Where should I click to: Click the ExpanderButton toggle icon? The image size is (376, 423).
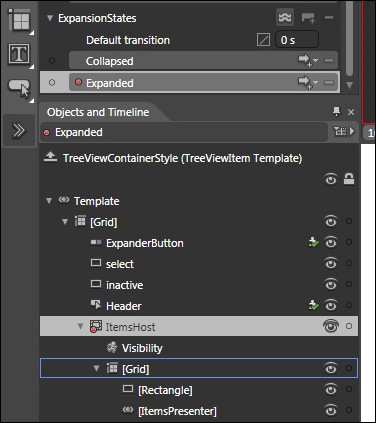coord(96,242)
